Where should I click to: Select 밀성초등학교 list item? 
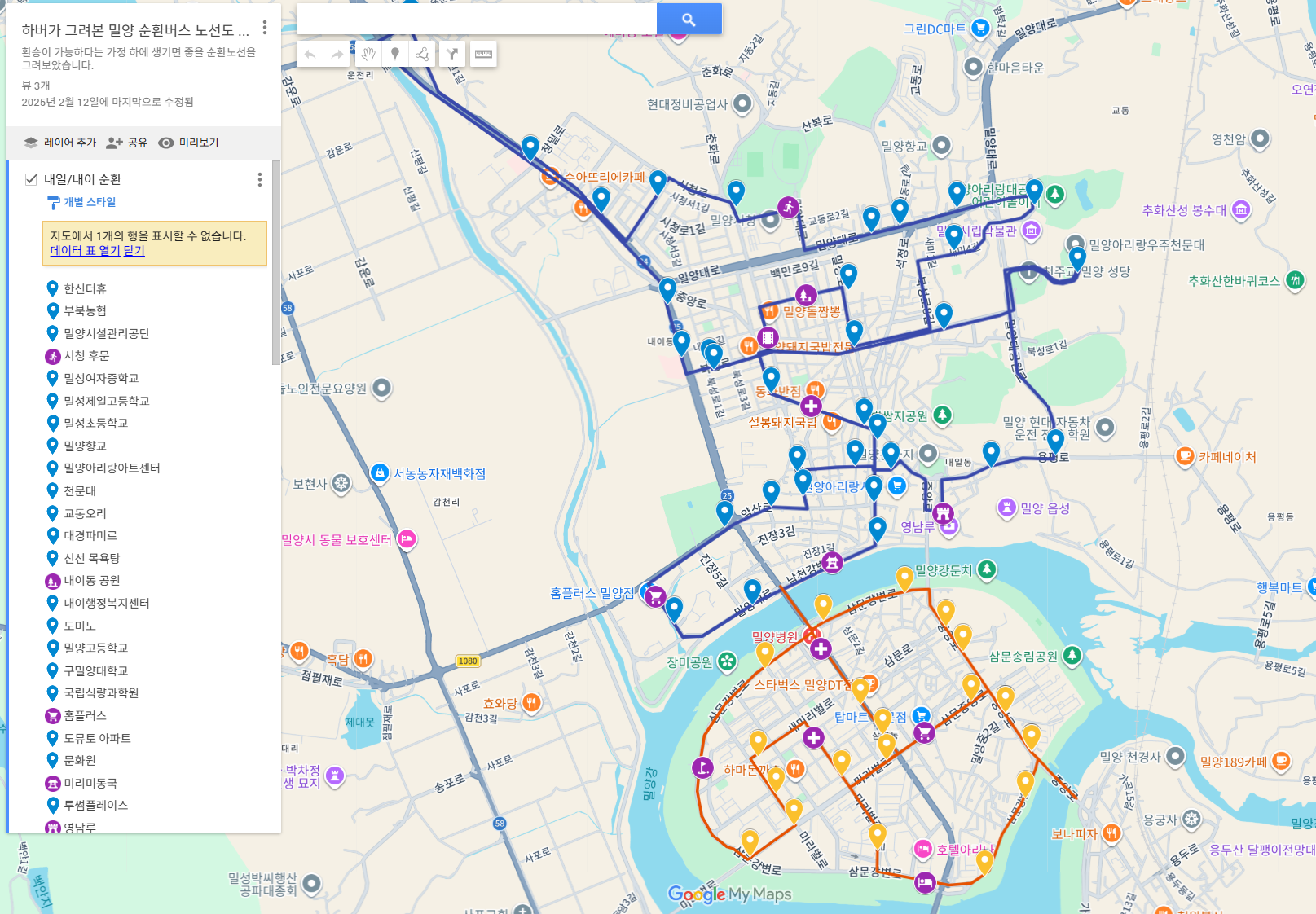pos(96,424)
